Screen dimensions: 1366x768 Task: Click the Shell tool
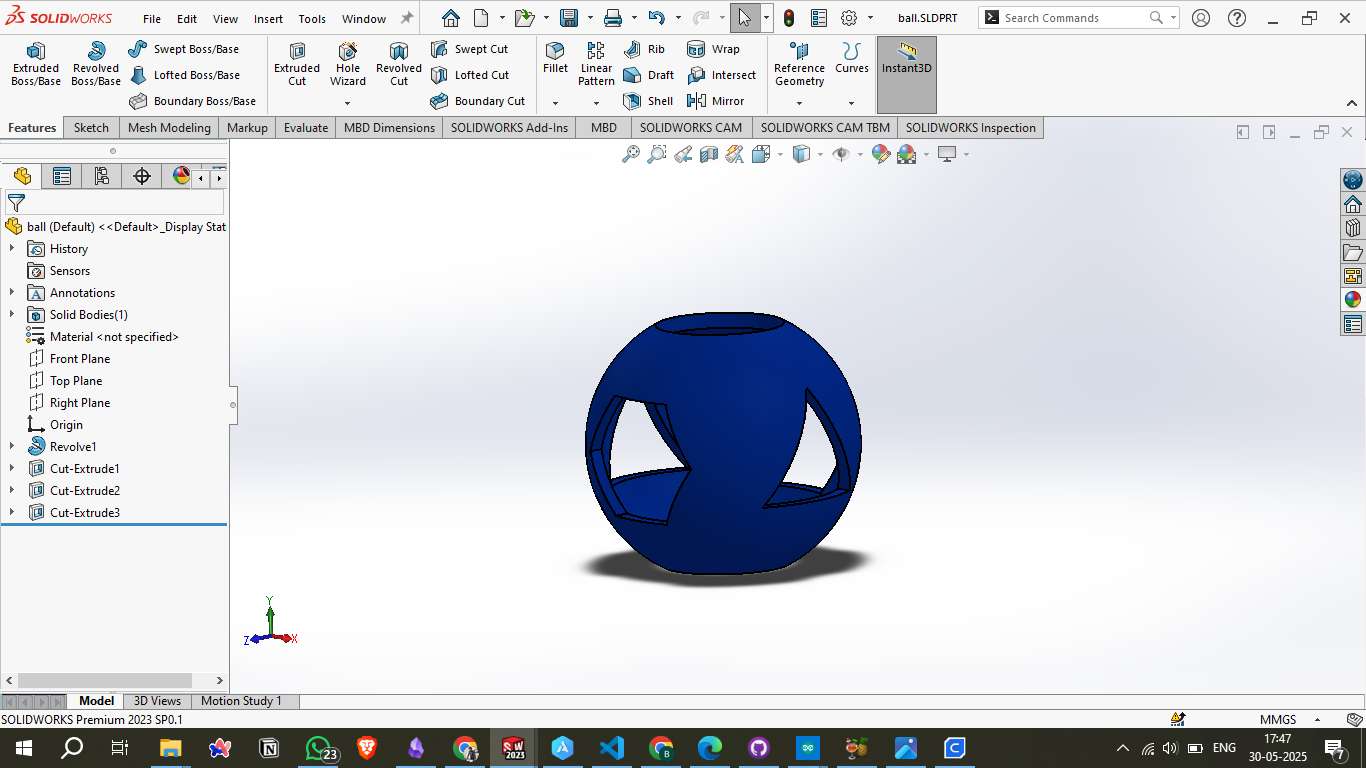pos(648,101)
